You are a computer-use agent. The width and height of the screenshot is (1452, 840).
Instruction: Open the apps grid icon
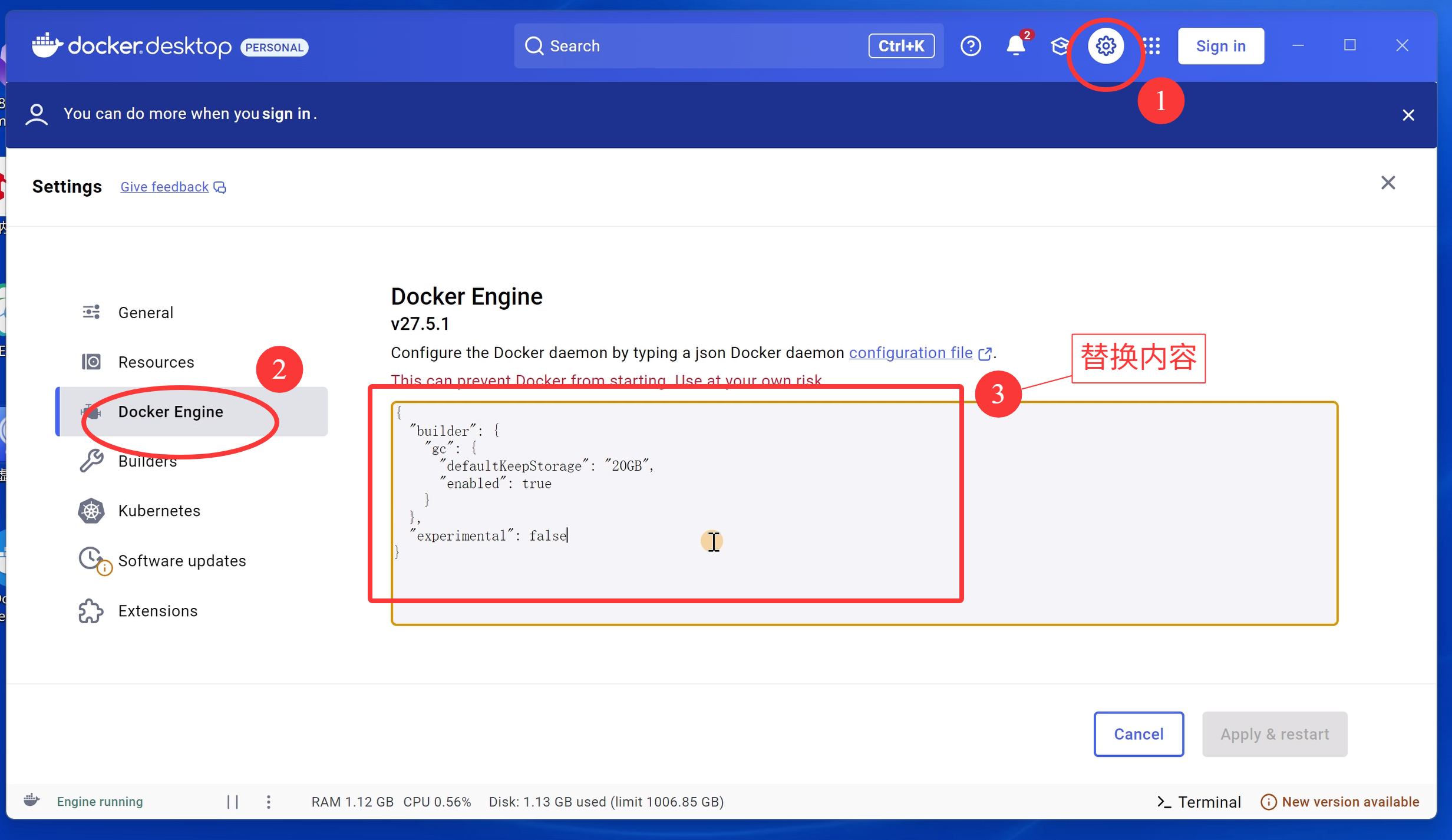click(1151, 46)
